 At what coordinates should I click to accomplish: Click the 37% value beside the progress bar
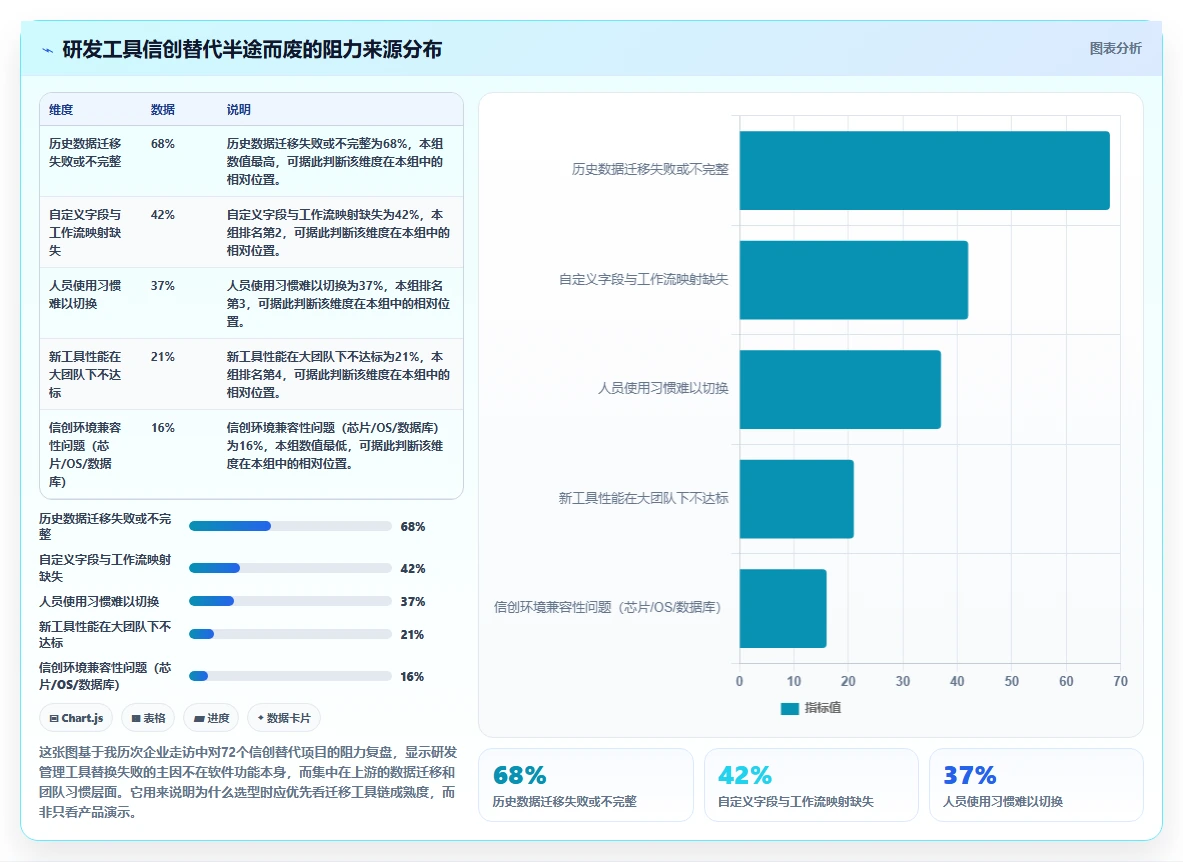pyautogui.click(x=413, y=601)
